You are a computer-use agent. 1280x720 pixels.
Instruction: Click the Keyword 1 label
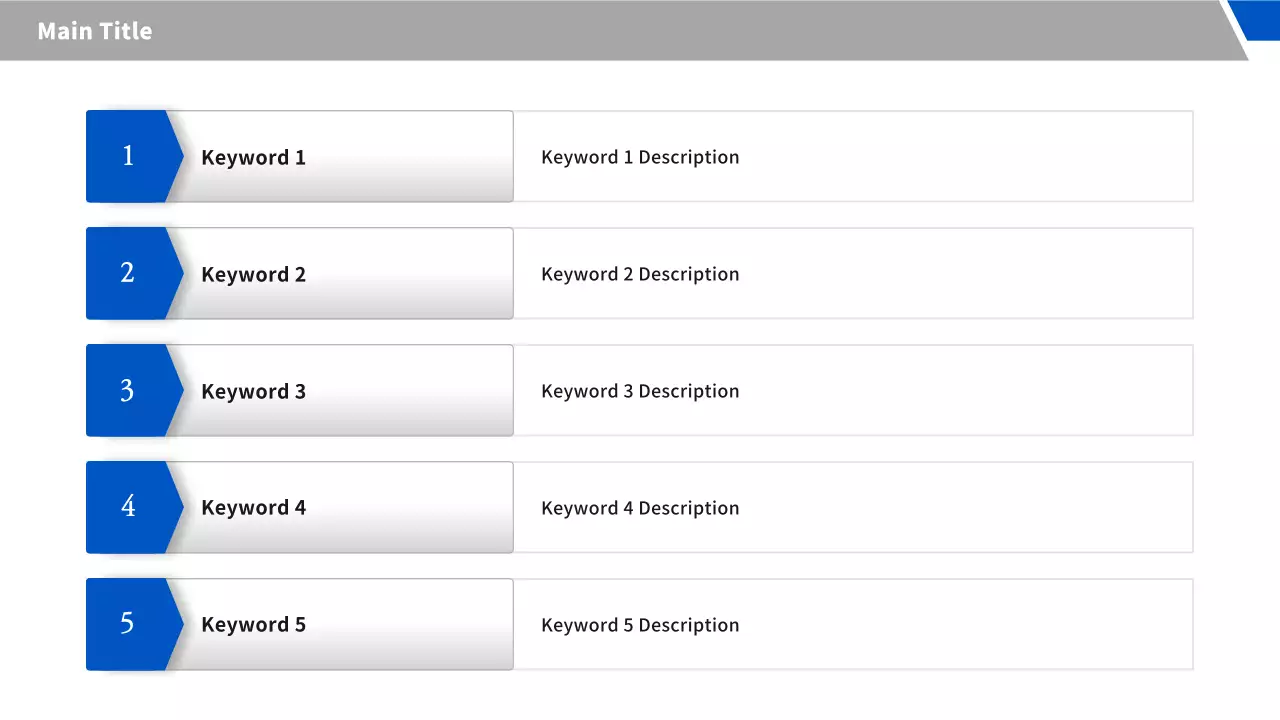coord(253,157)
